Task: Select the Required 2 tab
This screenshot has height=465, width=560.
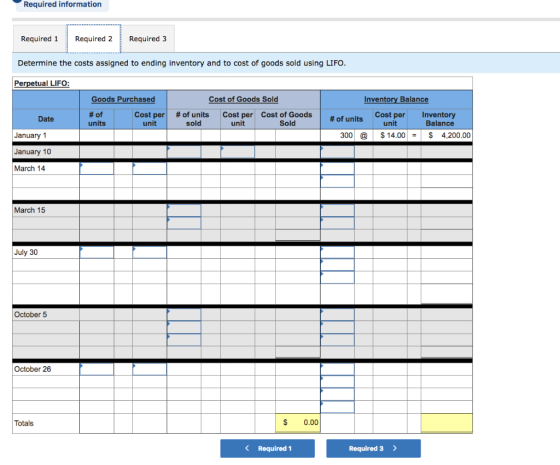Action: tap(94, 39)
